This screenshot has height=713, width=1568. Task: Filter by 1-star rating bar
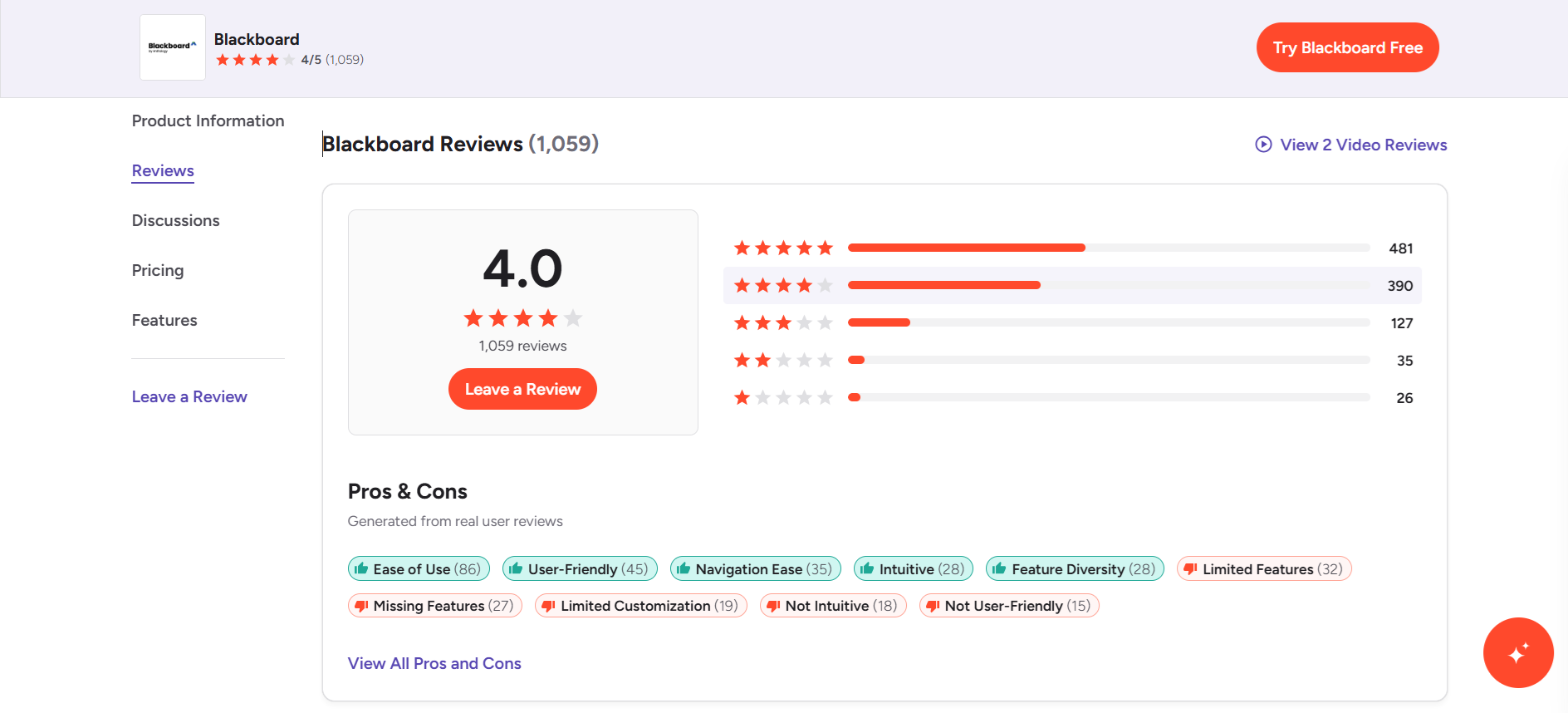pyautogui.click(x=1109, y=397)
